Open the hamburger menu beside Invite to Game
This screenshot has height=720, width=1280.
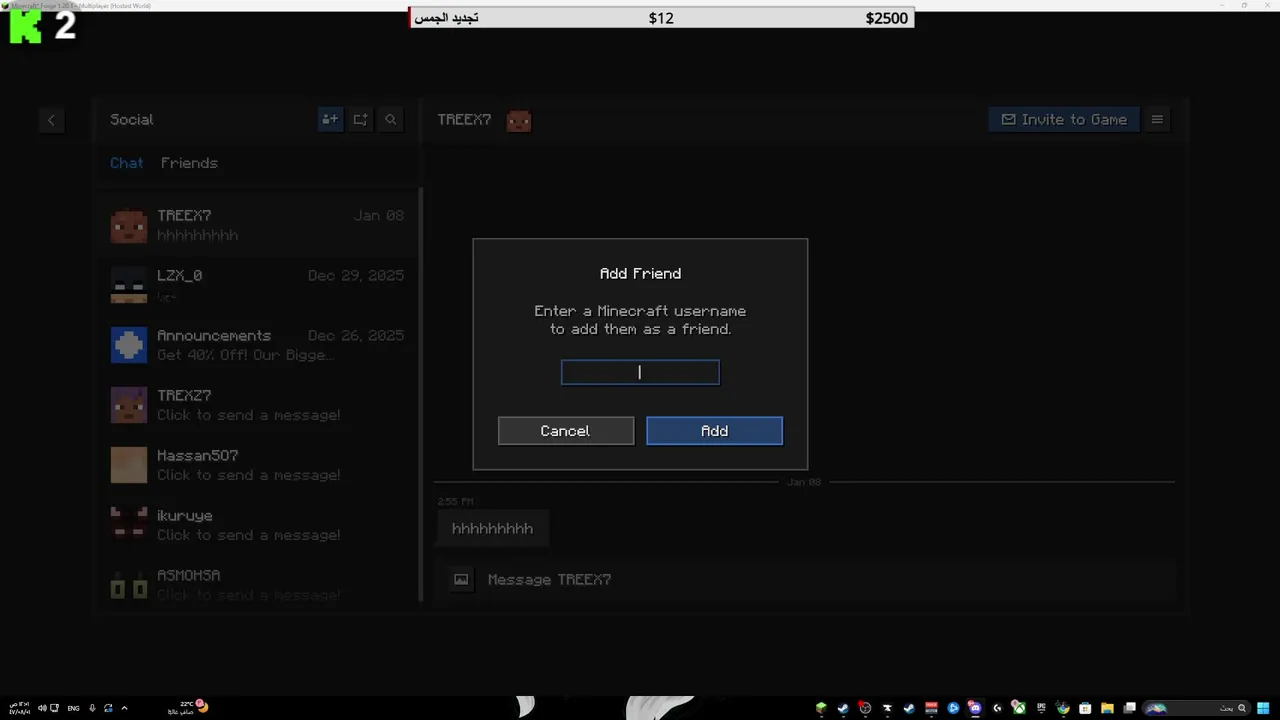(x=1157, y=119)
